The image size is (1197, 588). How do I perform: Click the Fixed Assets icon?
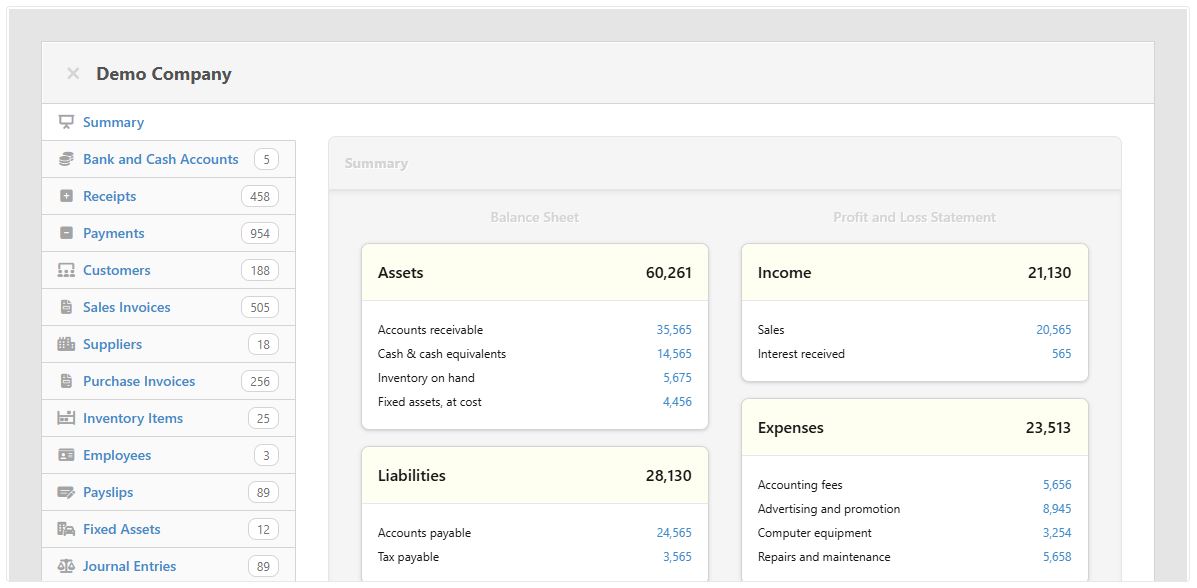click(65, 529)
